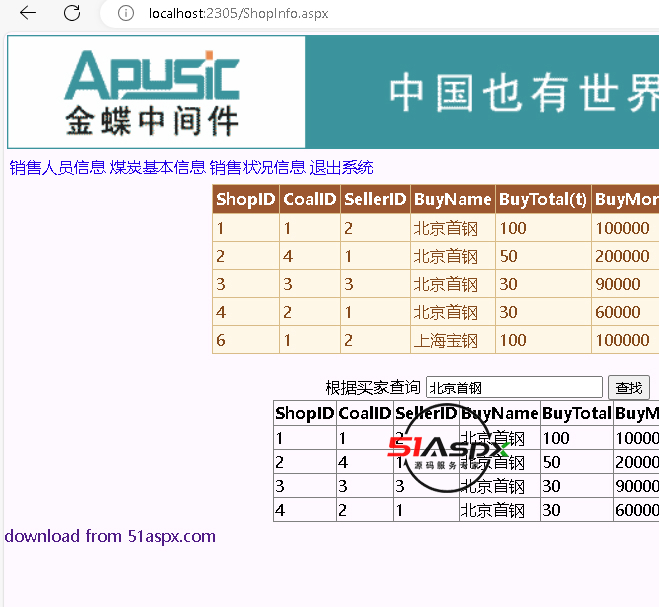Click ShopID header in top table
The image size is (659, 607).
tap(246, 199)
